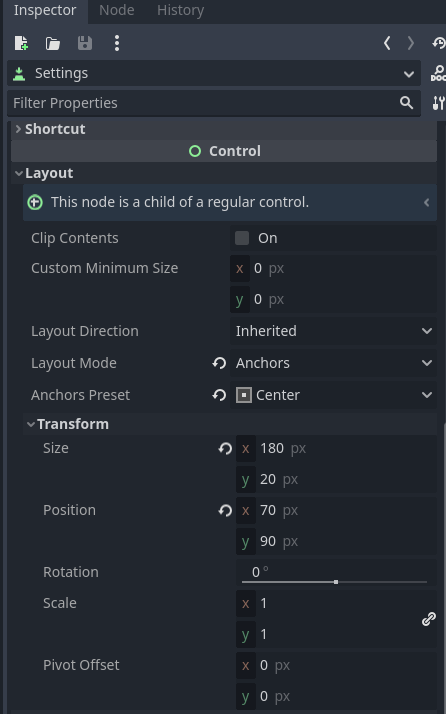Screen dimensions: 446x714
Task: Toggle the Scale ratio lock chain icon
Action: tap(429, 619)
